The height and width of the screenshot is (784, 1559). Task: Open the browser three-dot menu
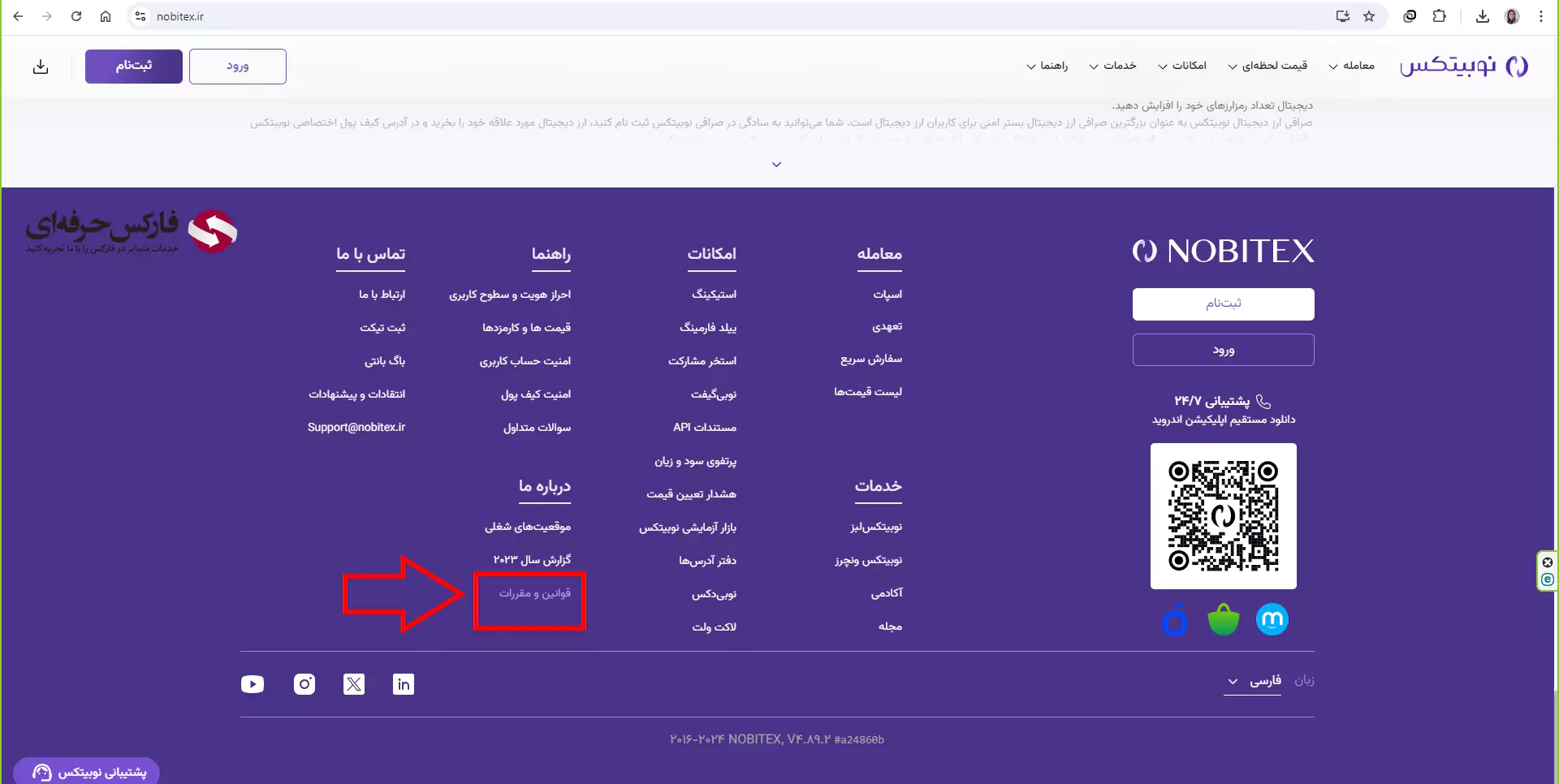pos(1541,16)
